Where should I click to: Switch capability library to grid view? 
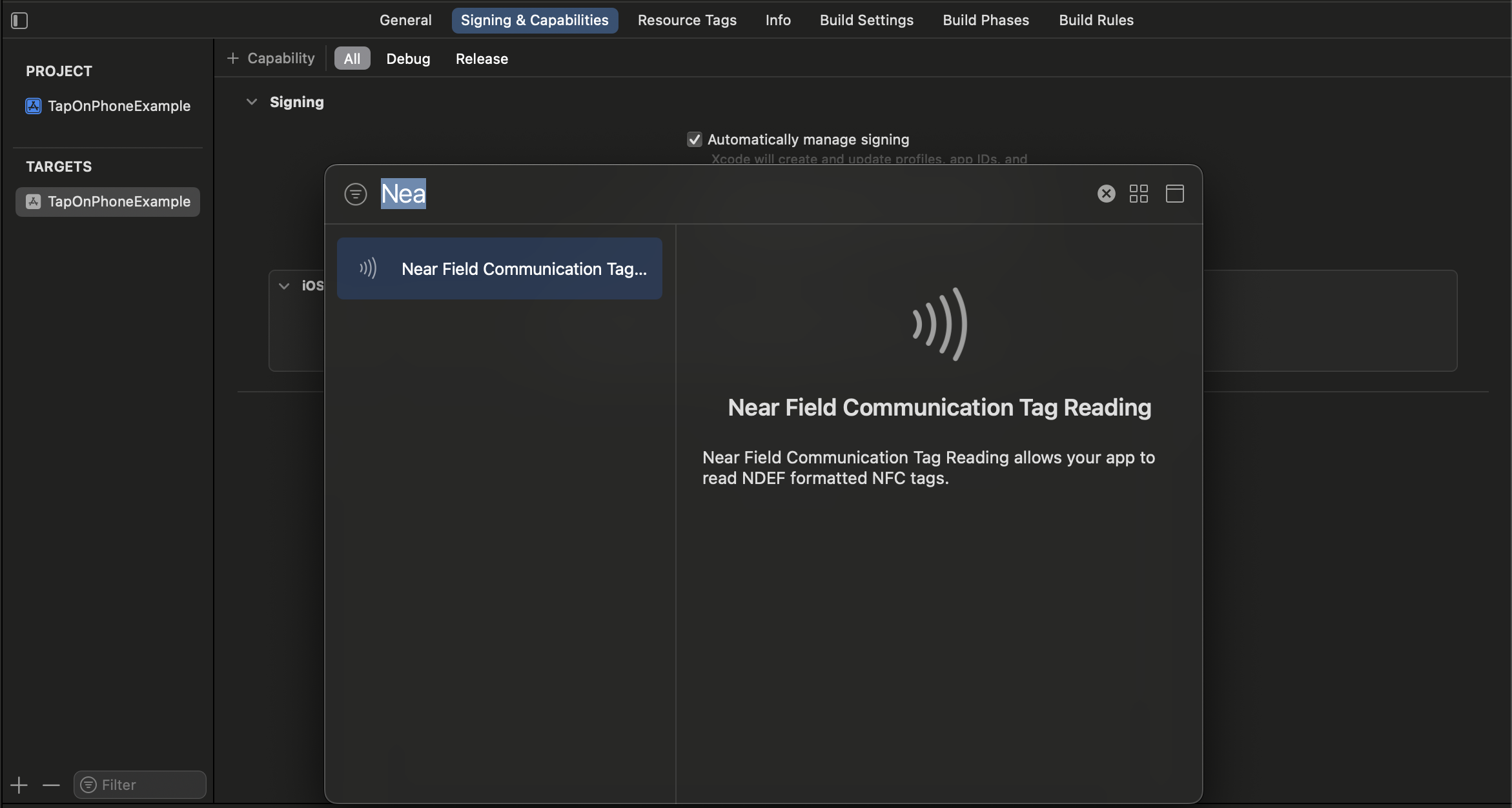pos(1139,194)
